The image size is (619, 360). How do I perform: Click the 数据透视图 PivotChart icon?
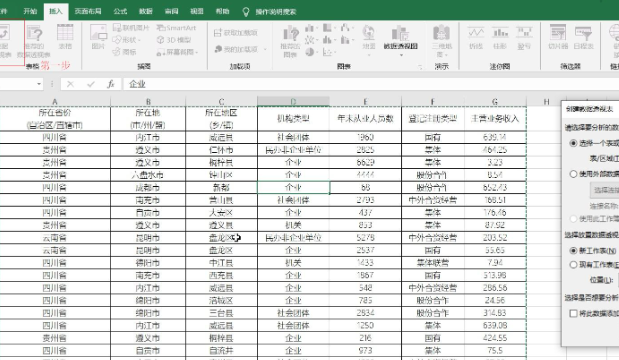400,38
